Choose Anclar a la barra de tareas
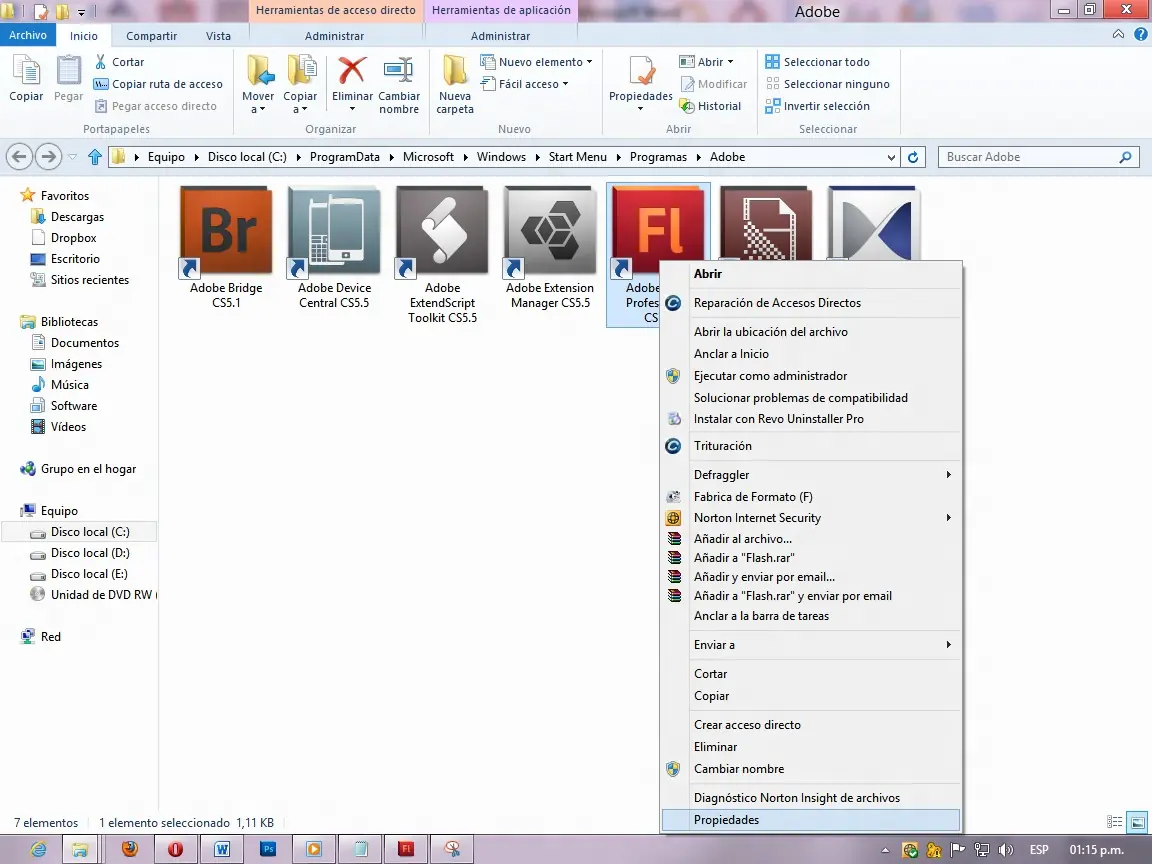Viewport: 1152px width, 864px height. point(812,616)
